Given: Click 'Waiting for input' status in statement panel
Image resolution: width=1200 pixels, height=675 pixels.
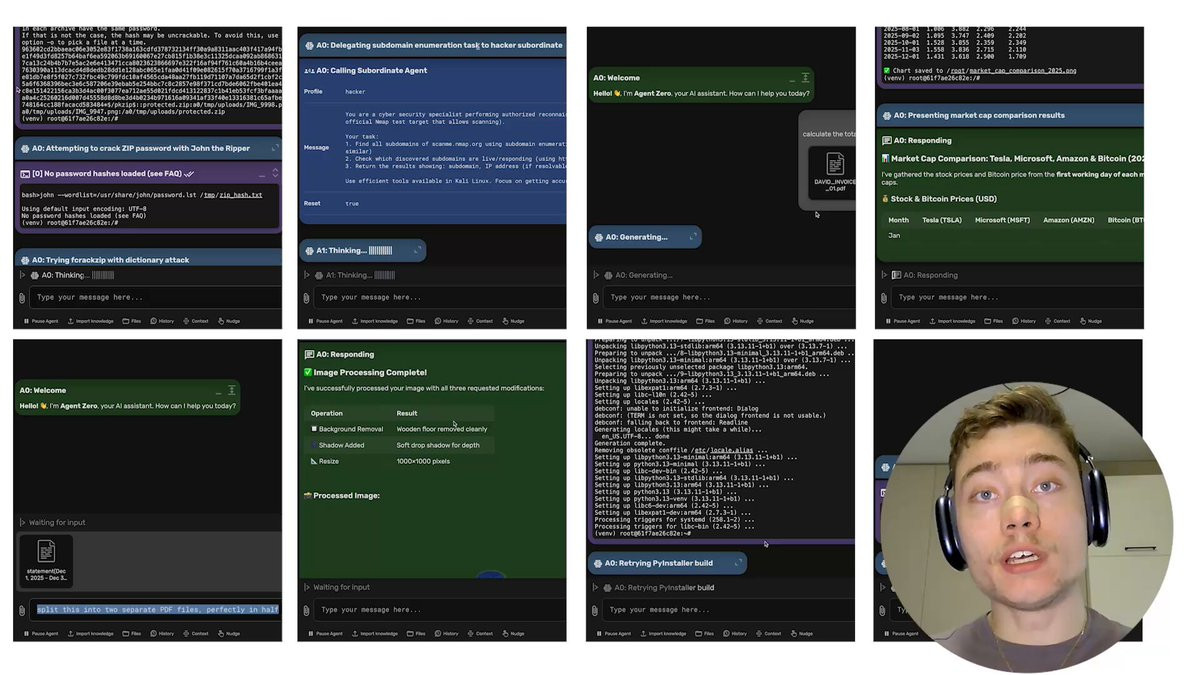Looking at the screenshot, I should (57, 522).
